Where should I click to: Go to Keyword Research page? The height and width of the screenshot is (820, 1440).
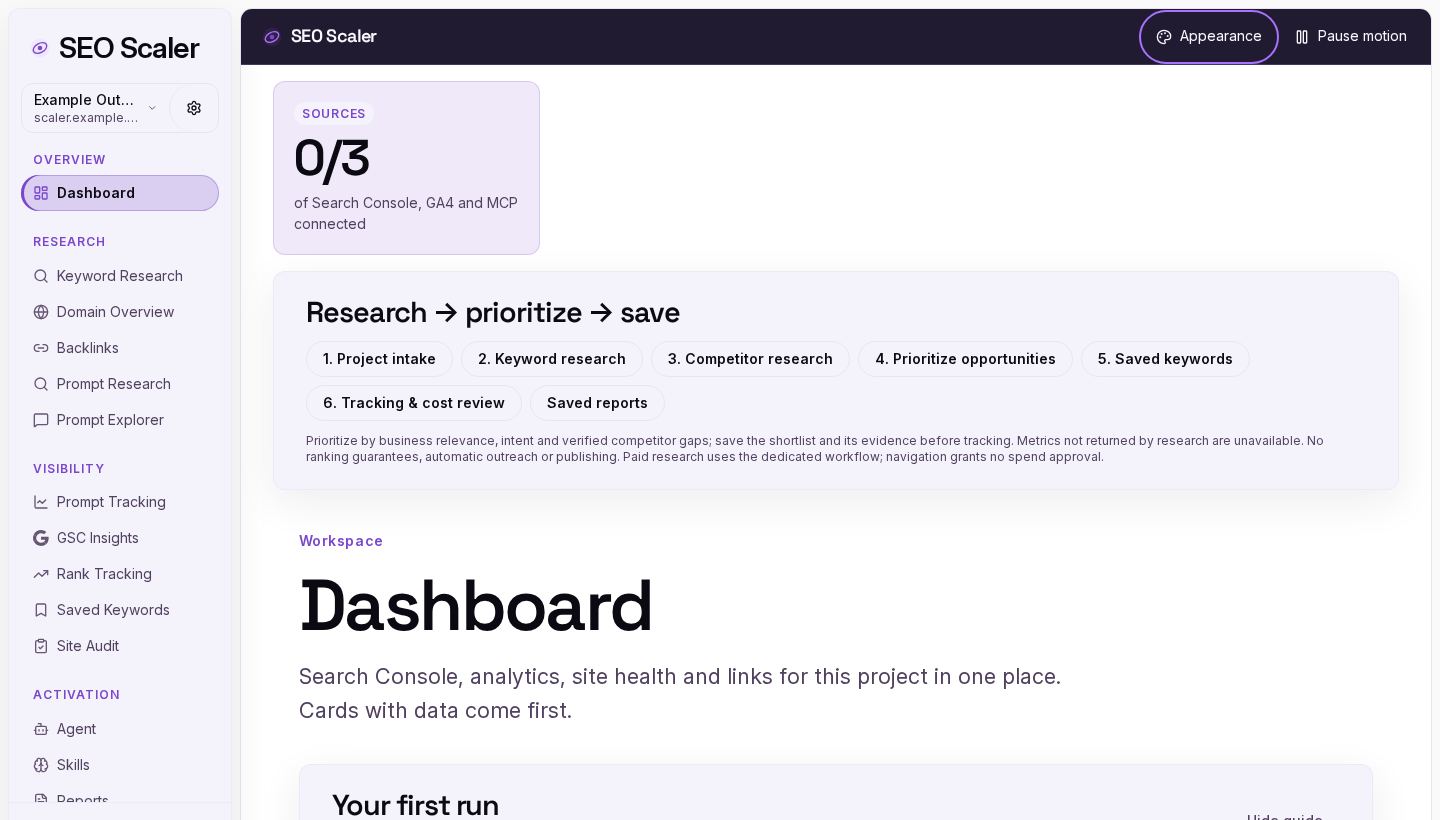tap(120, 276)
